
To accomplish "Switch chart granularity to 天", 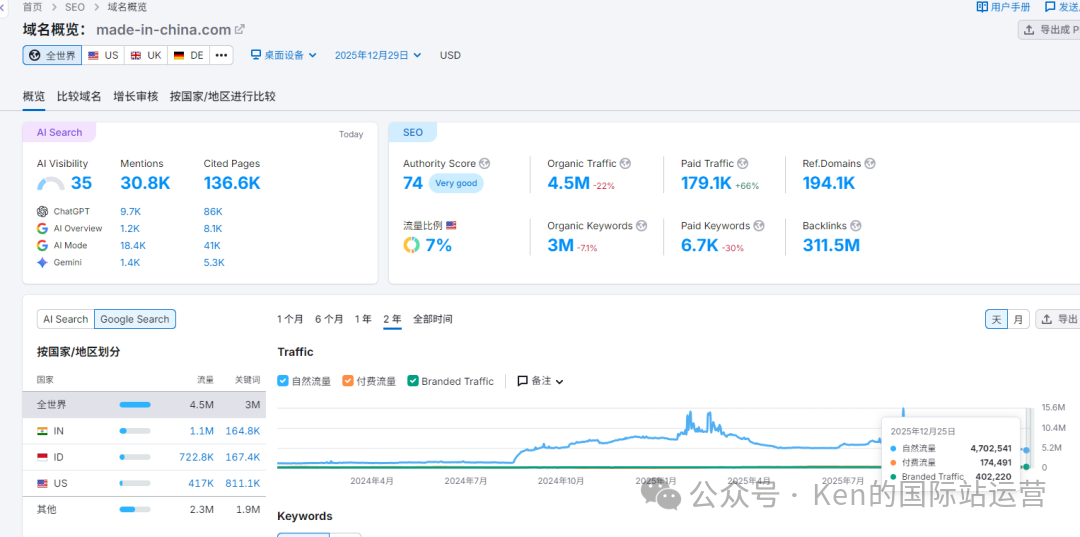I will [x=997, y=319].
